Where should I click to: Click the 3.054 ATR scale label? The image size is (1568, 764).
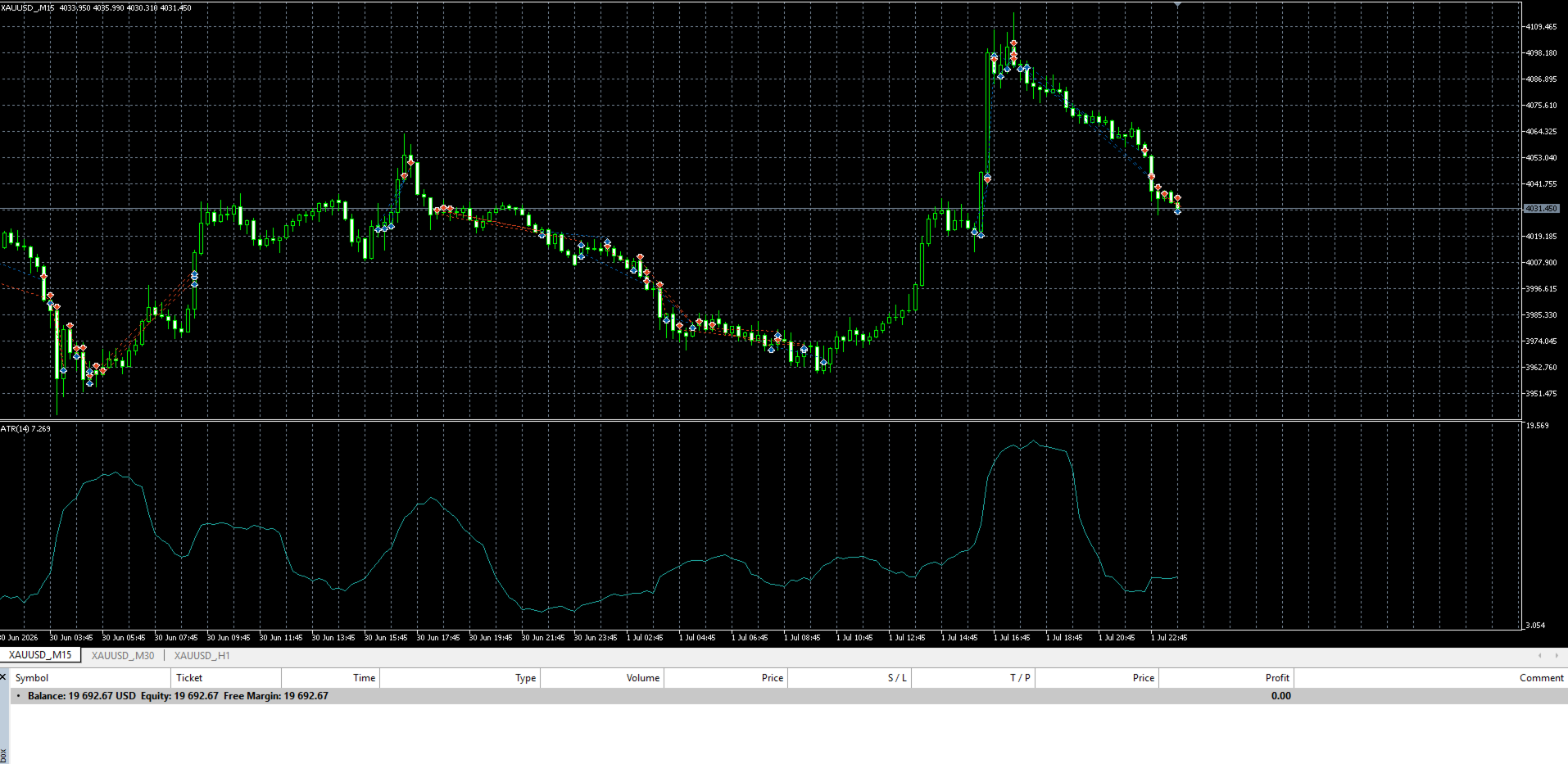point(1535,626)
